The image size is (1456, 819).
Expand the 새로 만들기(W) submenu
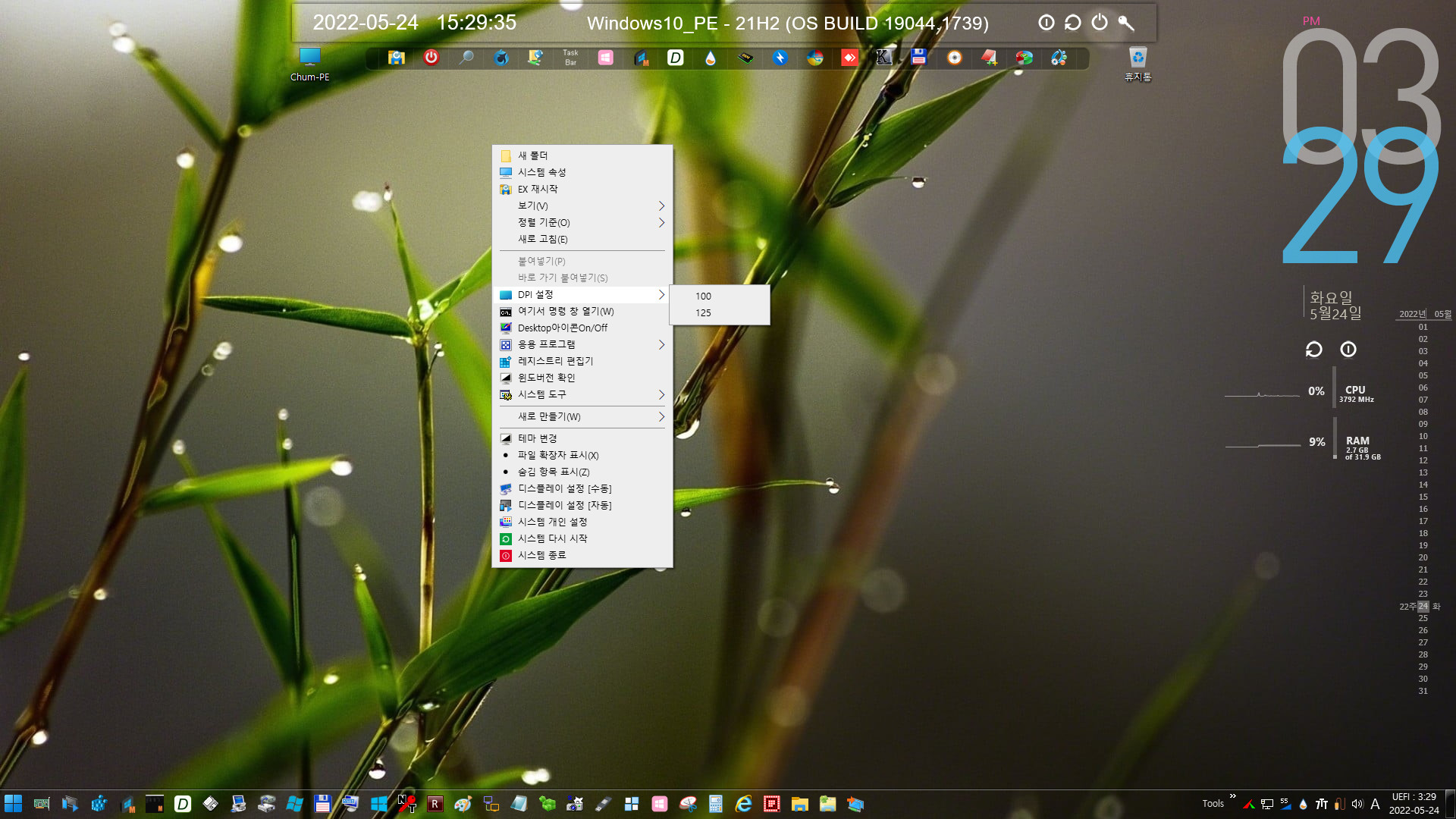click(x=582, y=416)
